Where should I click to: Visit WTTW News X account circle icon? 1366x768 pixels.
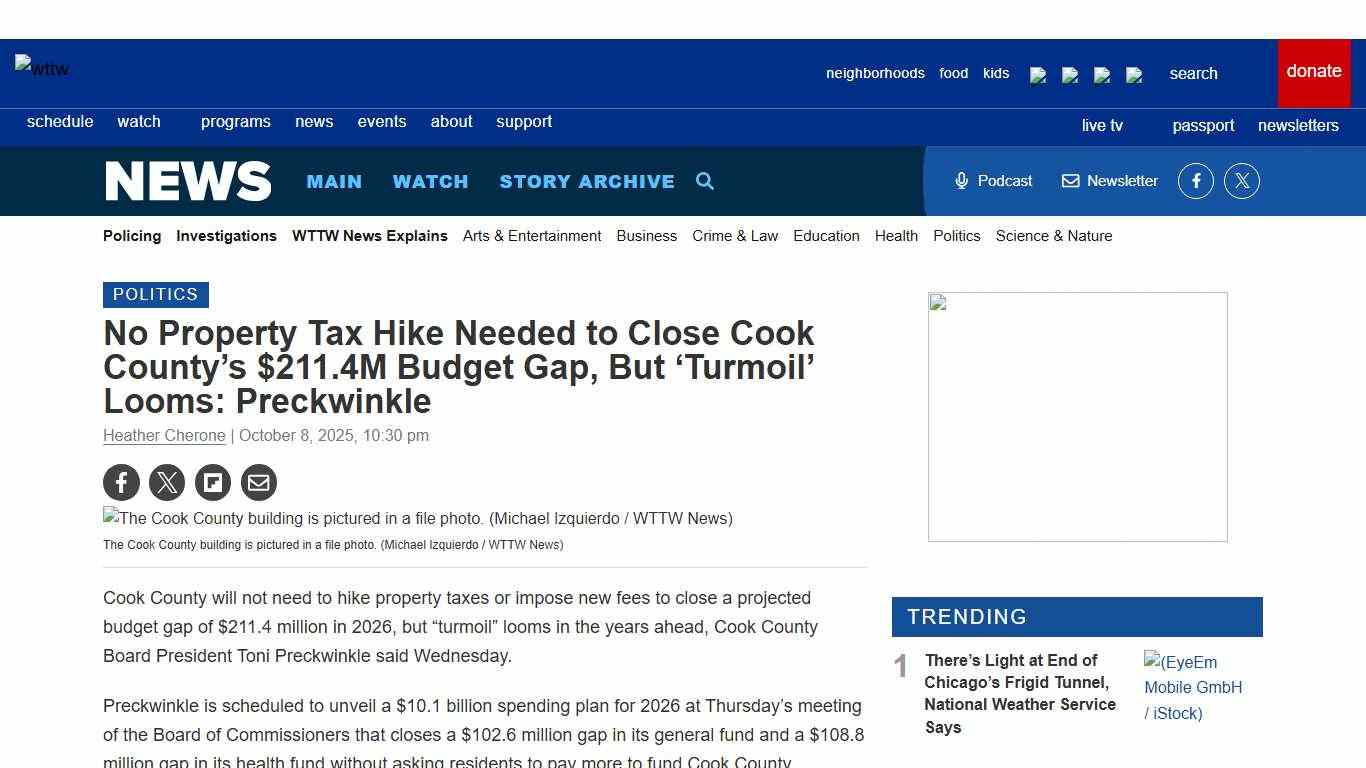pyautogui.click(x=1242, y=181)
